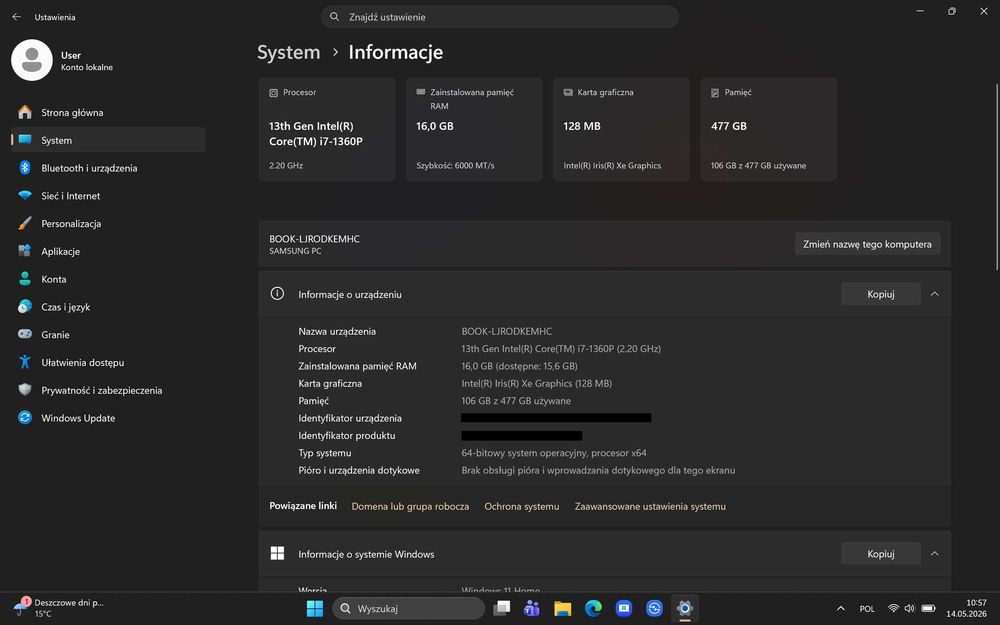Click the Windows logo beside Informacje o systemie Windows

point(277,554)
